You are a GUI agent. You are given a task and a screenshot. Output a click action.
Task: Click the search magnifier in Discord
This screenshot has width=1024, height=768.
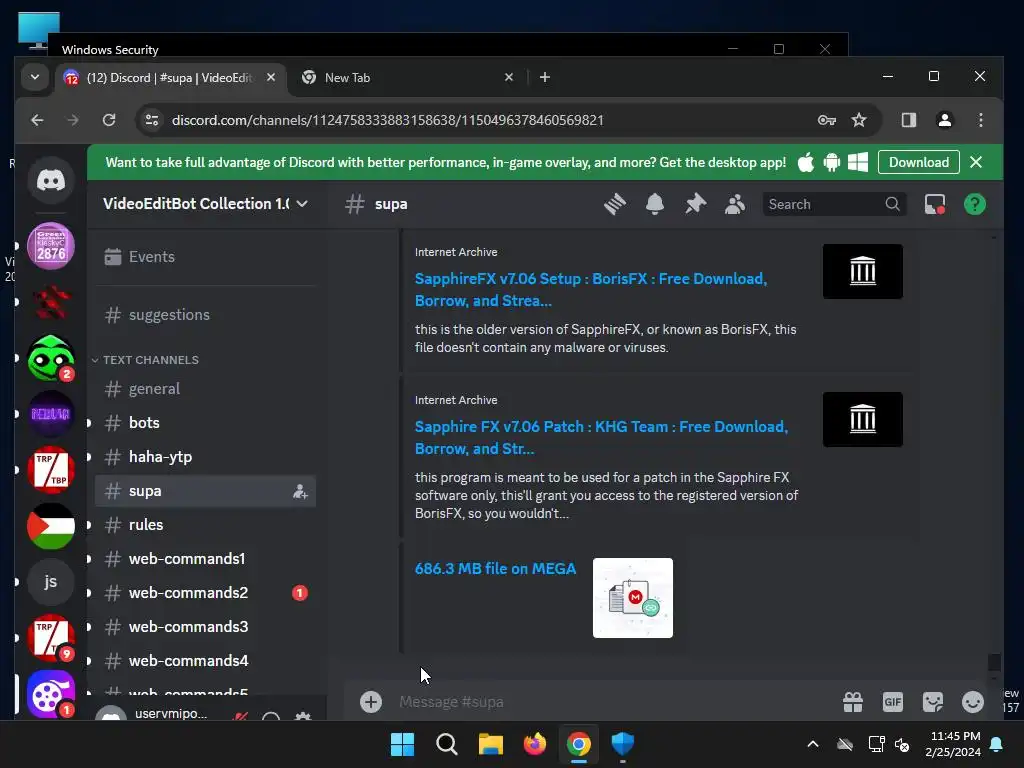892,204
